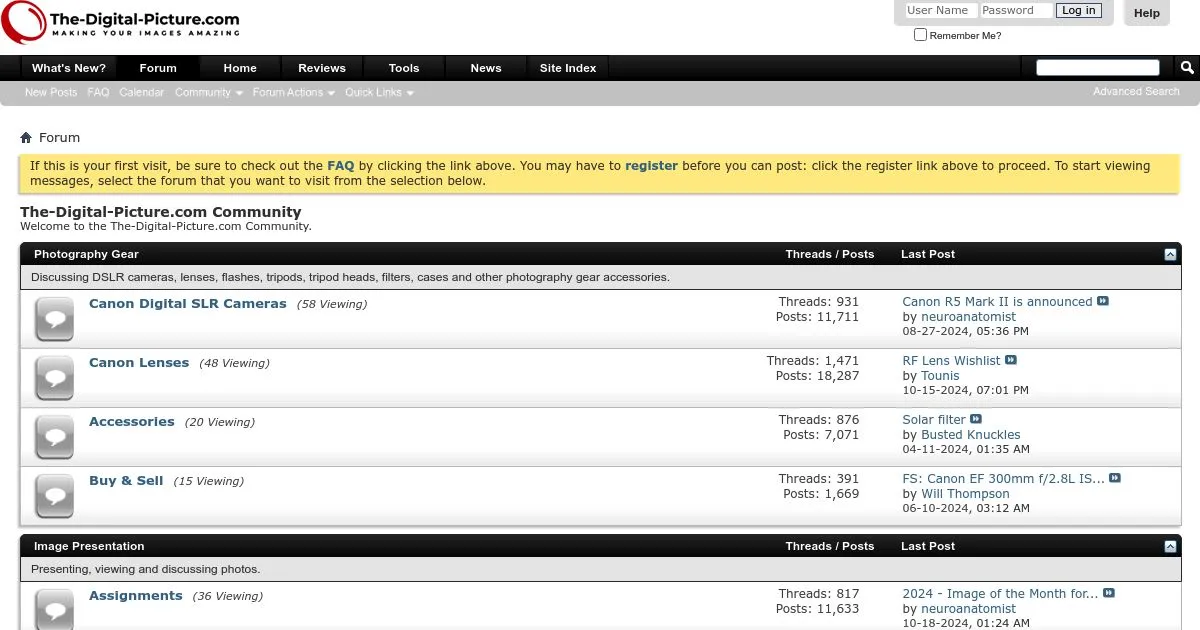Click the User Name input field
The image size is (1200, 630).
[939, 11]
